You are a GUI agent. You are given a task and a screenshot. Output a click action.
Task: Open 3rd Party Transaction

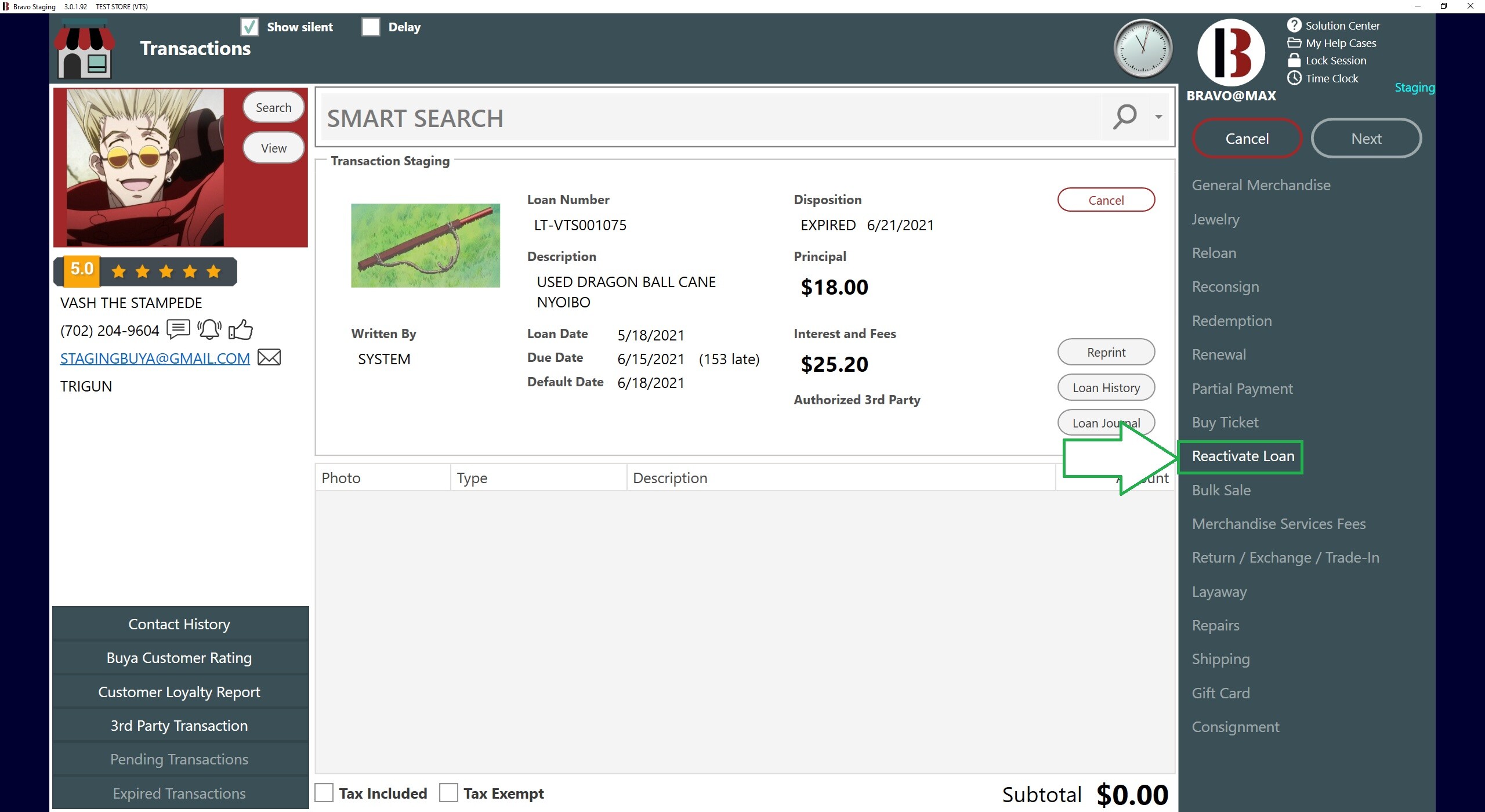tap(180, 726)
